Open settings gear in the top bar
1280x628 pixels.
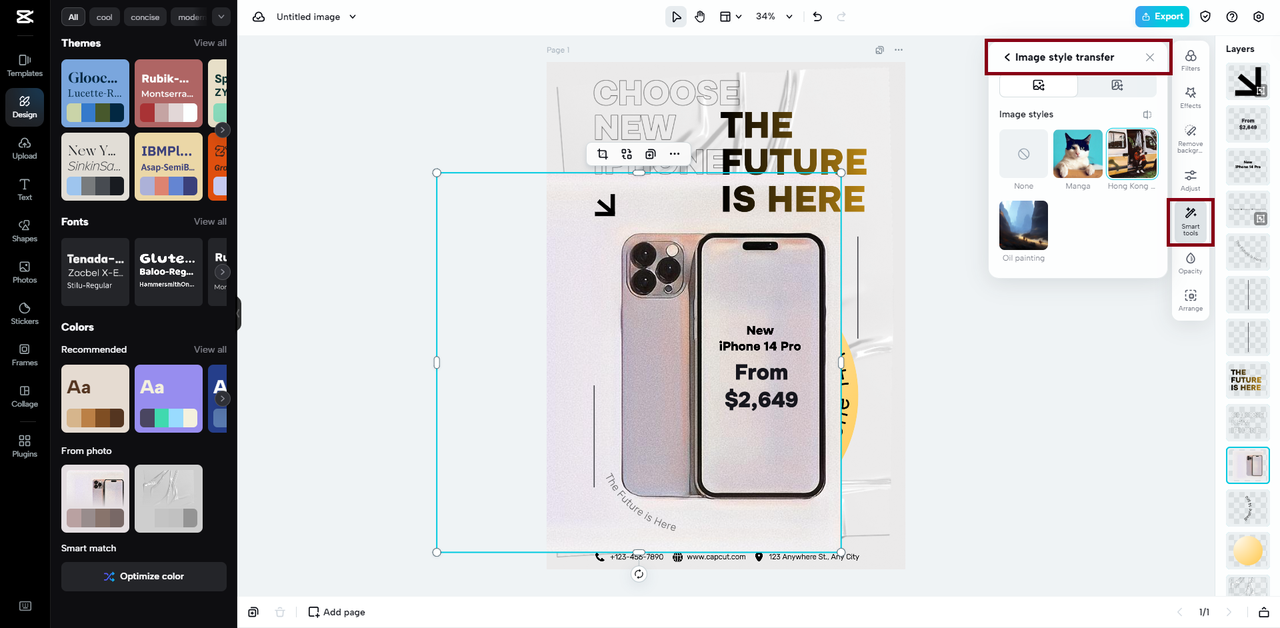(1259, 17)
